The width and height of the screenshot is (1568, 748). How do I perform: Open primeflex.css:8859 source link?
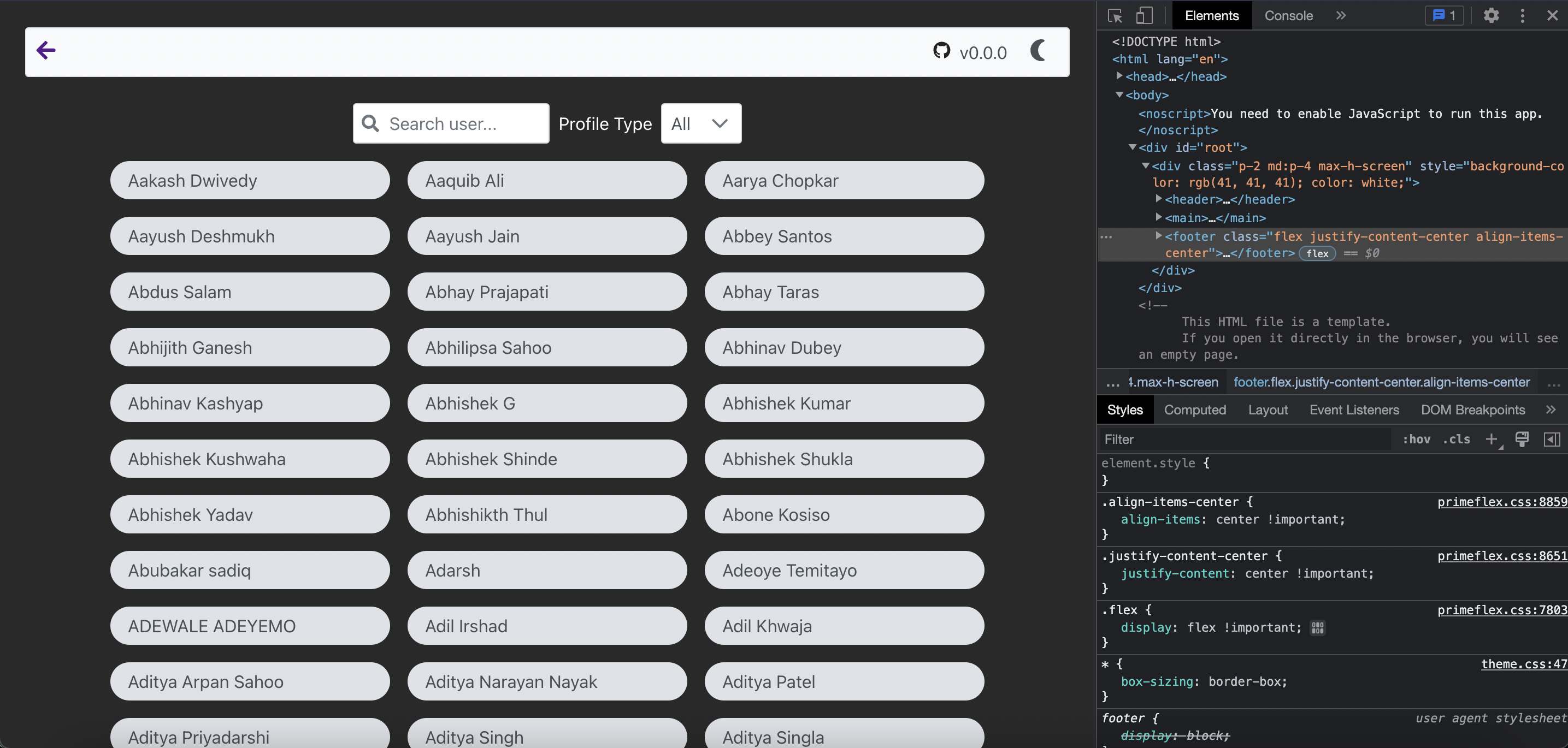click(x=1502, y=502)
